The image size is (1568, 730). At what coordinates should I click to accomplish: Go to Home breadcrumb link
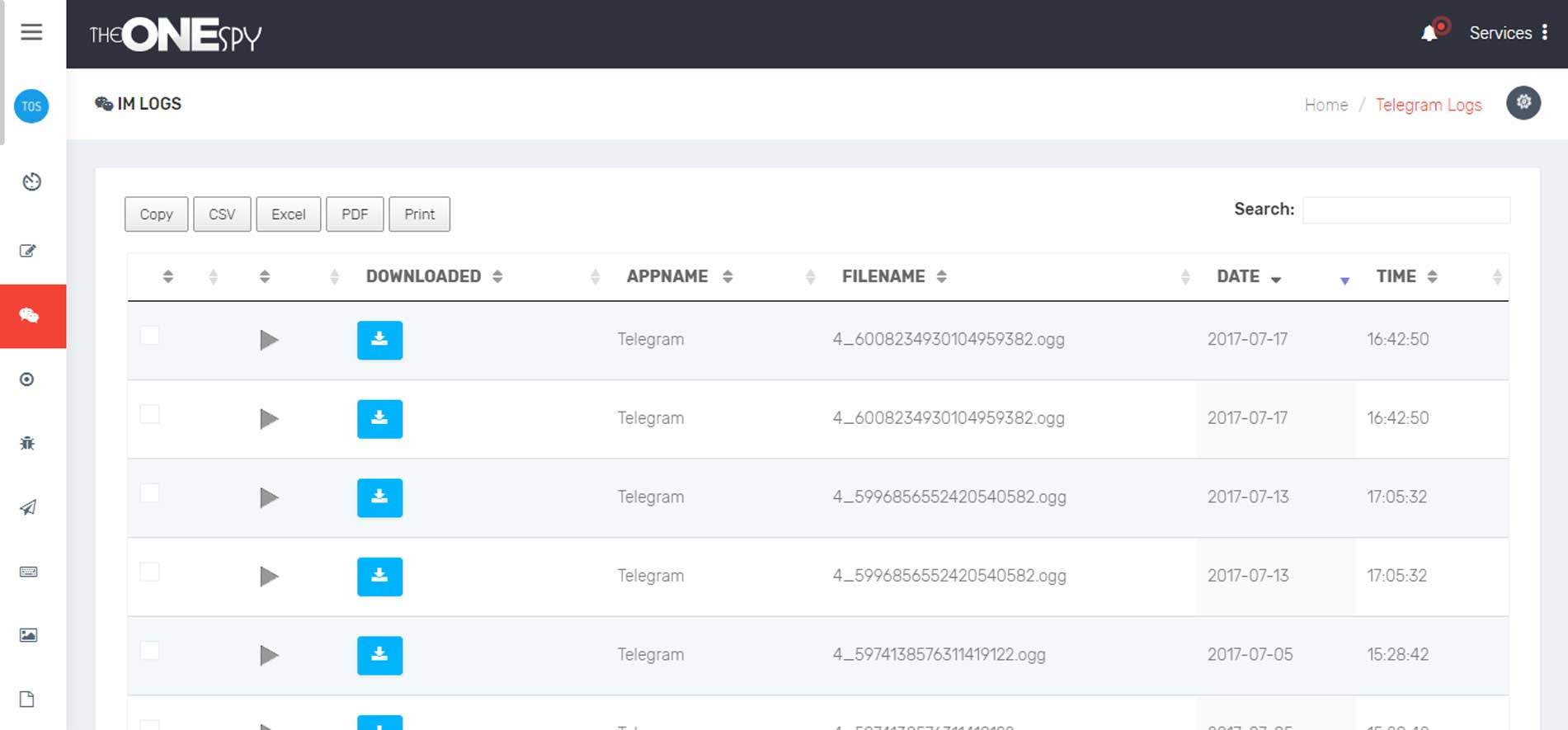[1326, 105]
